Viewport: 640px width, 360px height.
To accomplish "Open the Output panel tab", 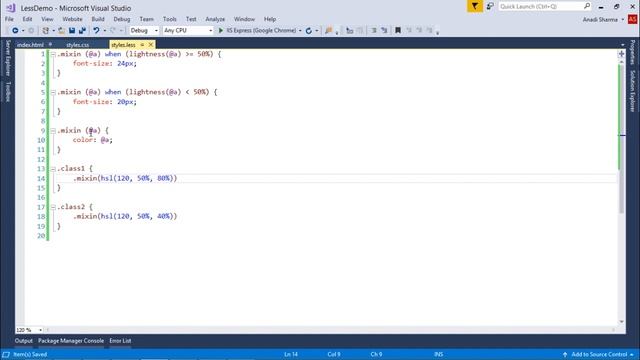I will [24, 341].
